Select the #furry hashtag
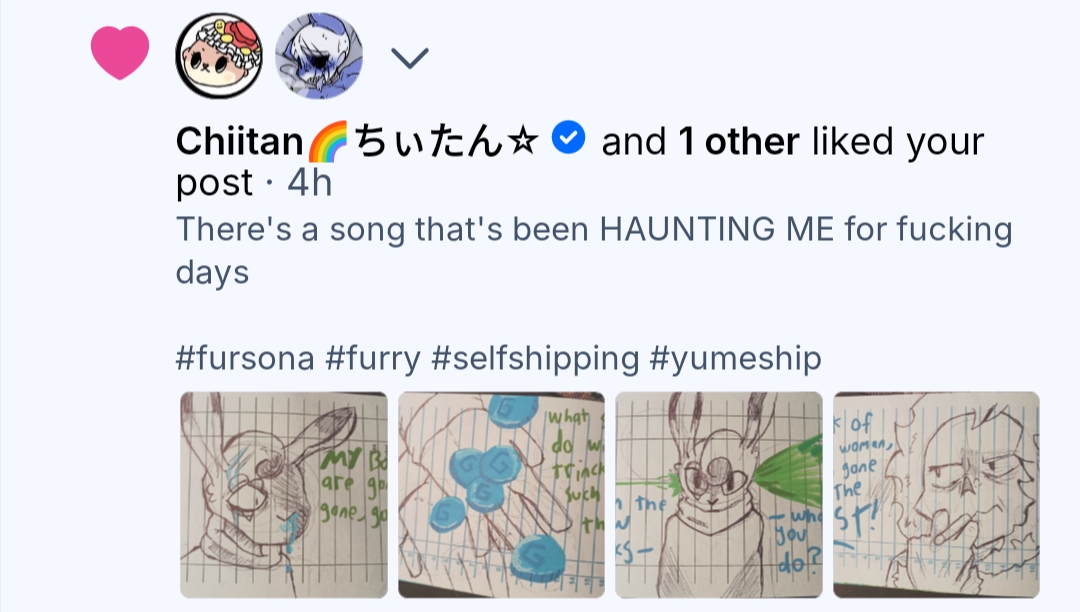 373,357
